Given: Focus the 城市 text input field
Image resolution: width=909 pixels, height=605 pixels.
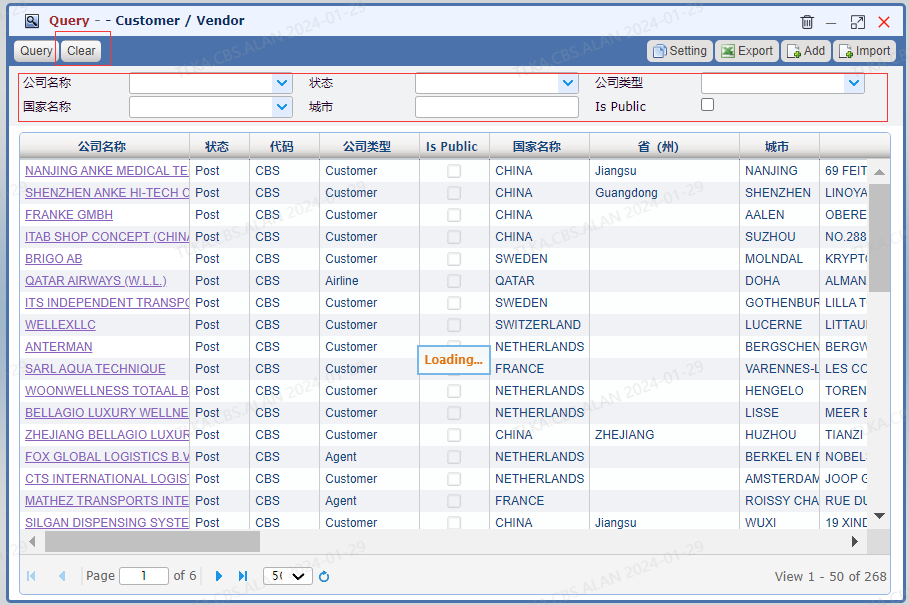Looking at the screenshot, I should pos(497,107).
